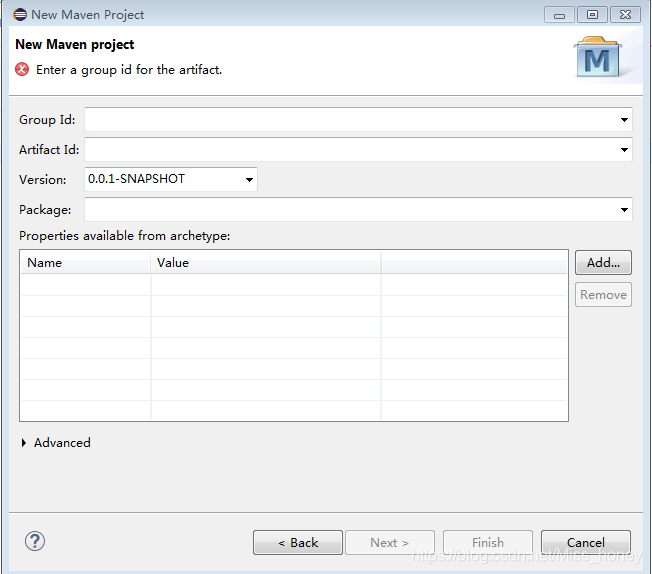
Task: Click the Name column header
Action: (x=86, y=263)
